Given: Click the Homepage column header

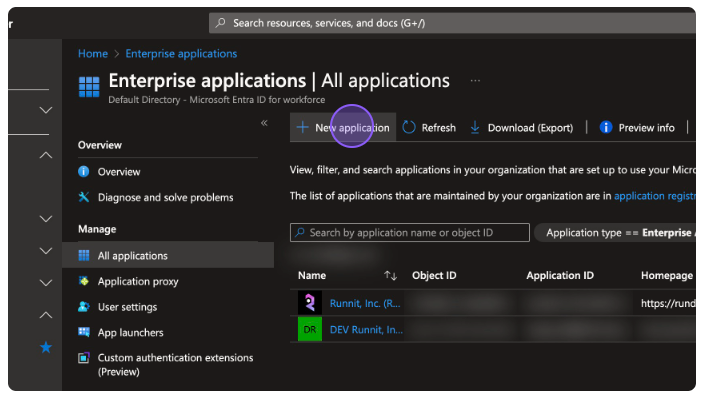Looking at the screenshot, I should tap(667, 276).
